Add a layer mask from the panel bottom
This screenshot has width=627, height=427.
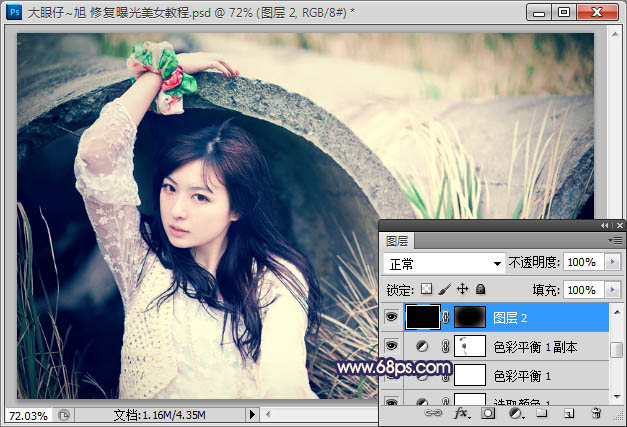(x=488, y=413)
